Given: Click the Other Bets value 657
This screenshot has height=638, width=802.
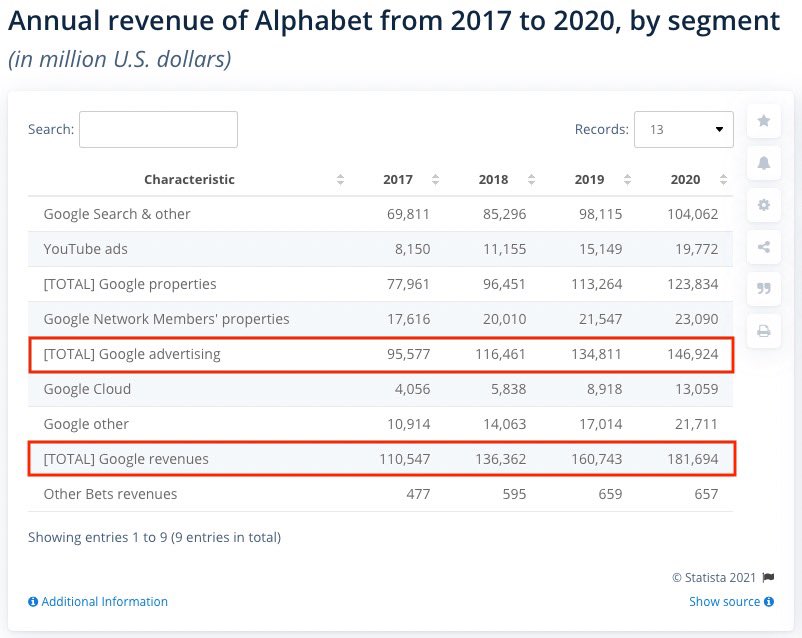Looking at the screenshot, I should coord(706,494).
